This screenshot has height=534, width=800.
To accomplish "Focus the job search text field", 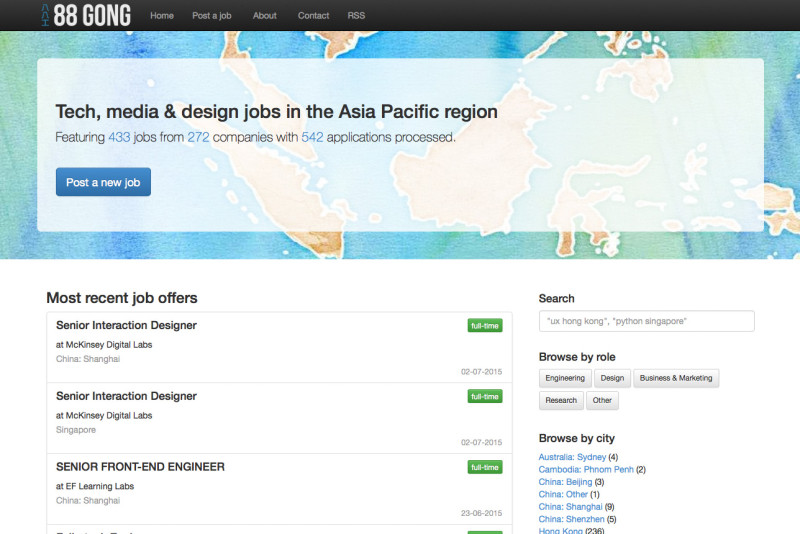I will coord(646,321).
